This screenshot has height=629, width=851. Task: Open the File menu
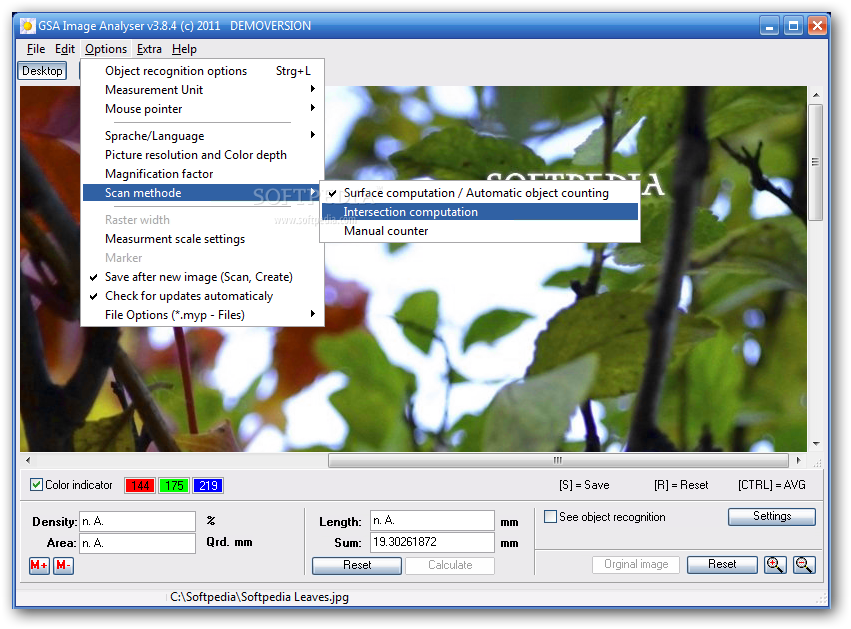click(x=36, y=49)
